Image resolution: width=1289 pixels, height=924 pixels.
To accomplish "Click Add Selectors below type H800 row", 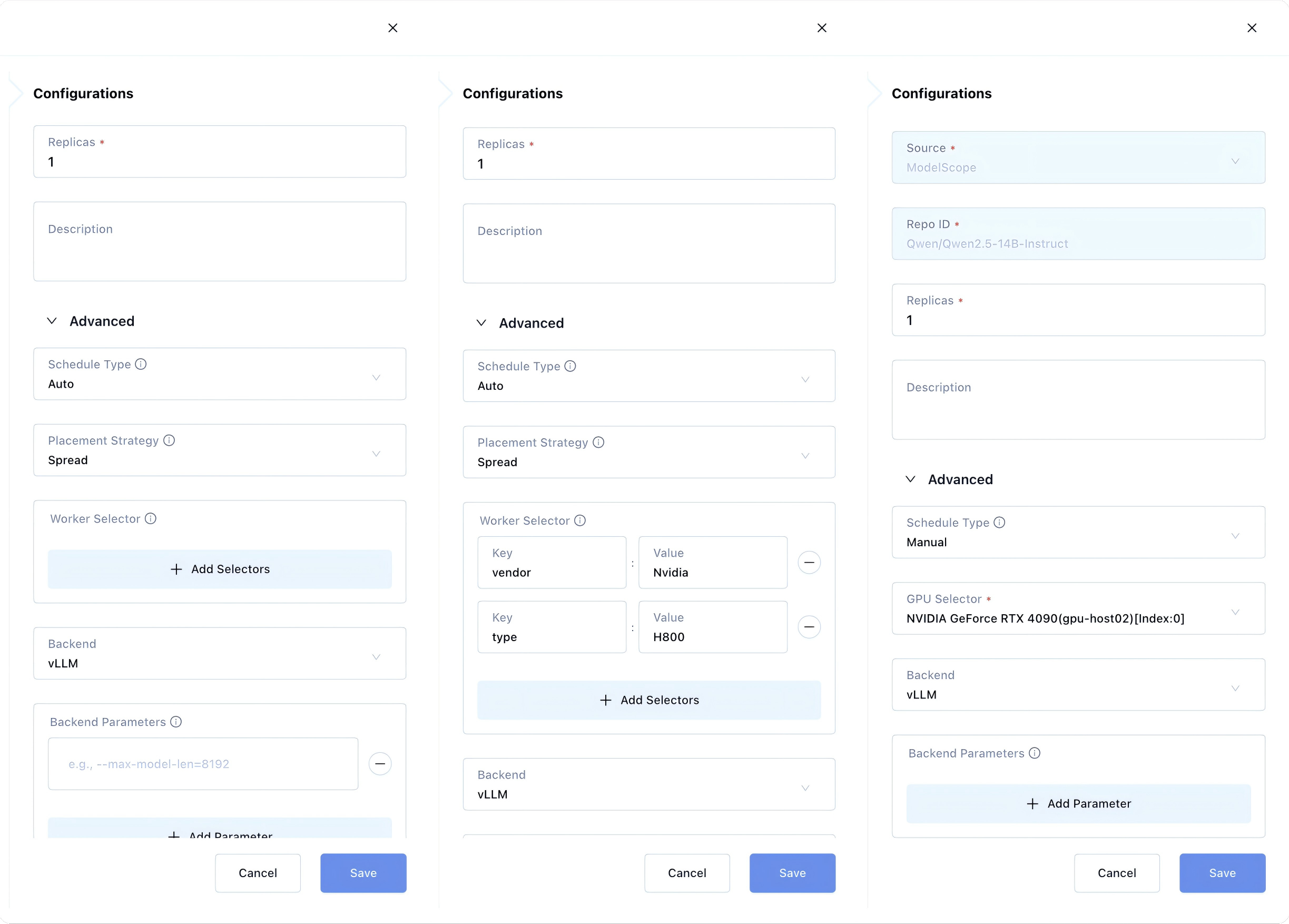I will coord(648,700).
